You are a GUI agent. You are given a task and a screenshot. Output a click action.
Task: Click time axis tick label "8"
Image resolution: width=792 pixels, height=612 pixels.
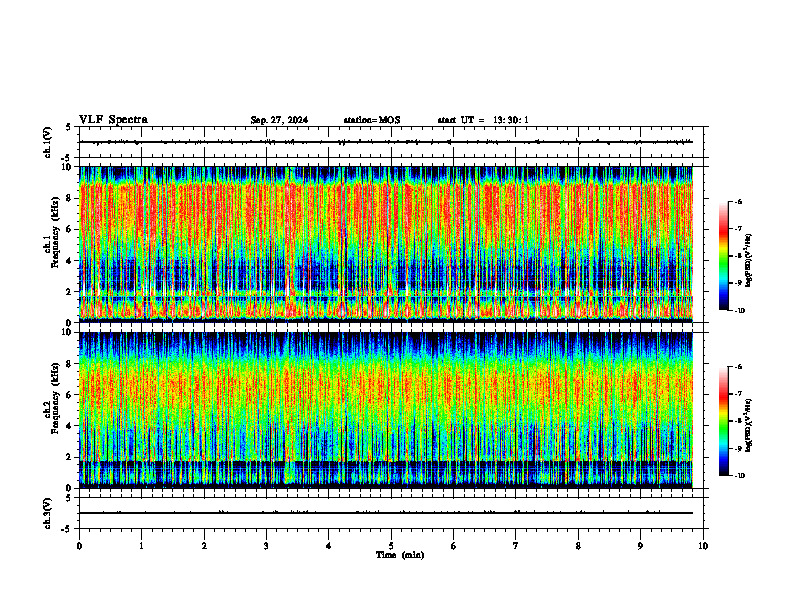[578, 546]
